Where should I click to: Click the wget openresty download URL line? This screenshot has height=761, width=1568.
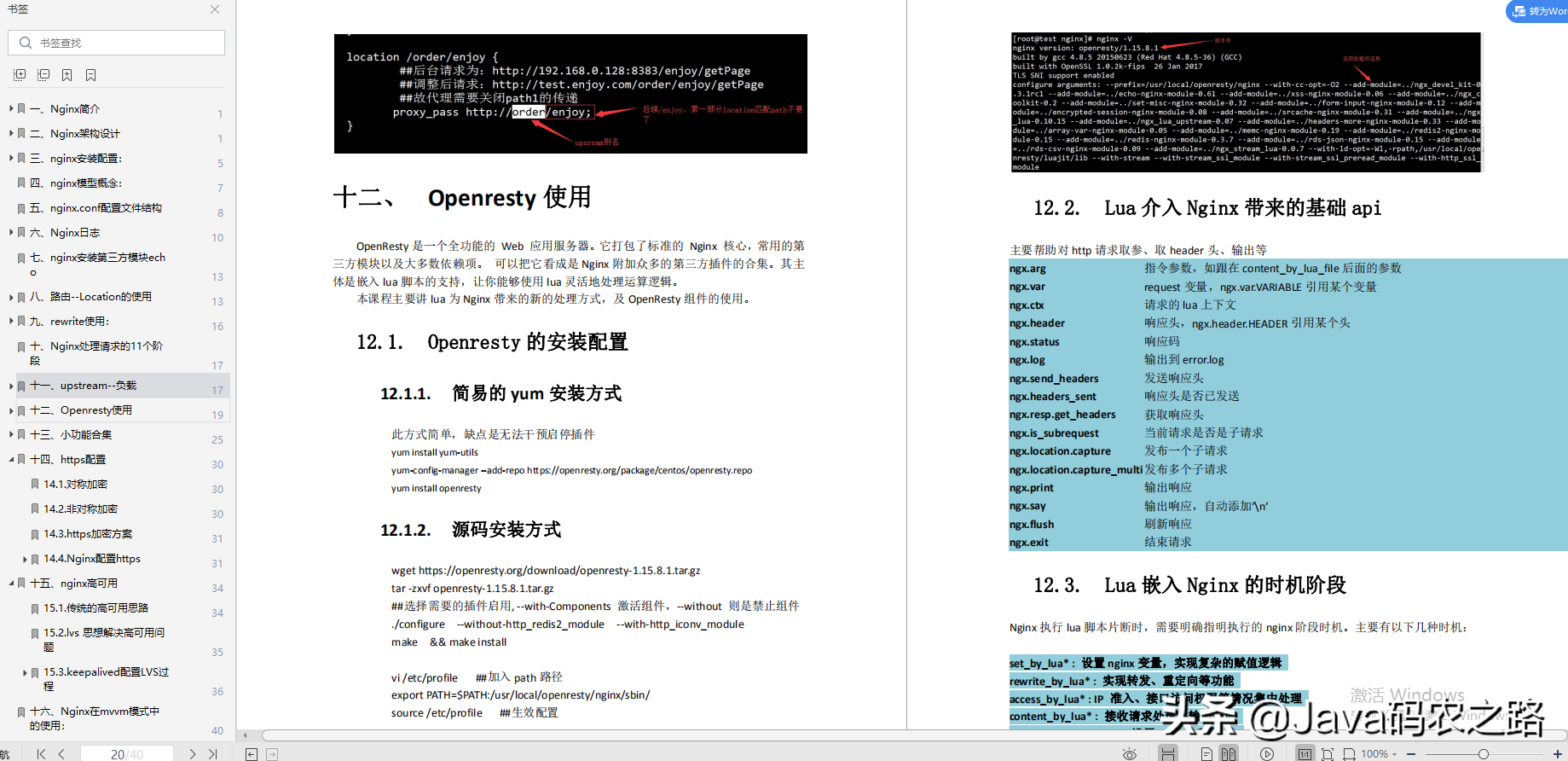click(546, 571)
